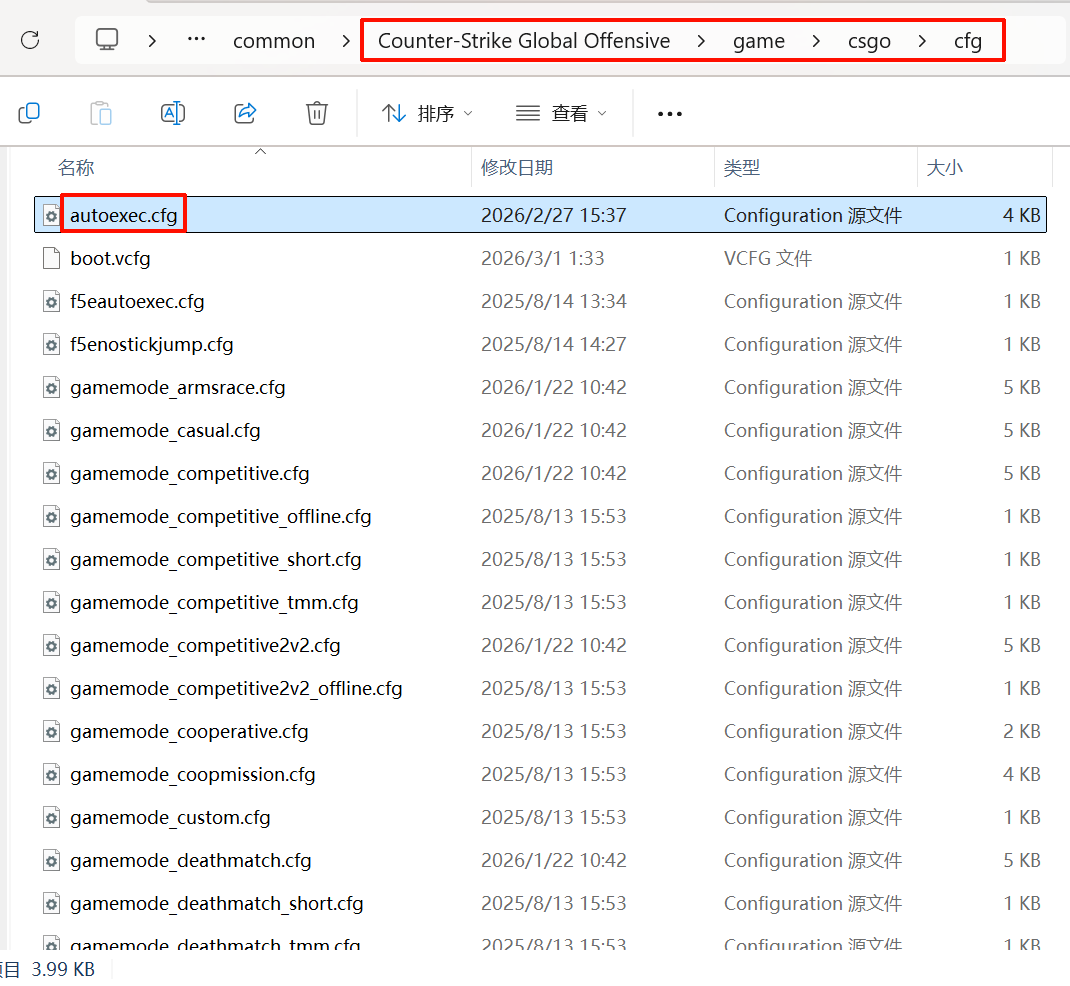Click the gamemode_deathmatch.cfg file icon

coord(51,860)
